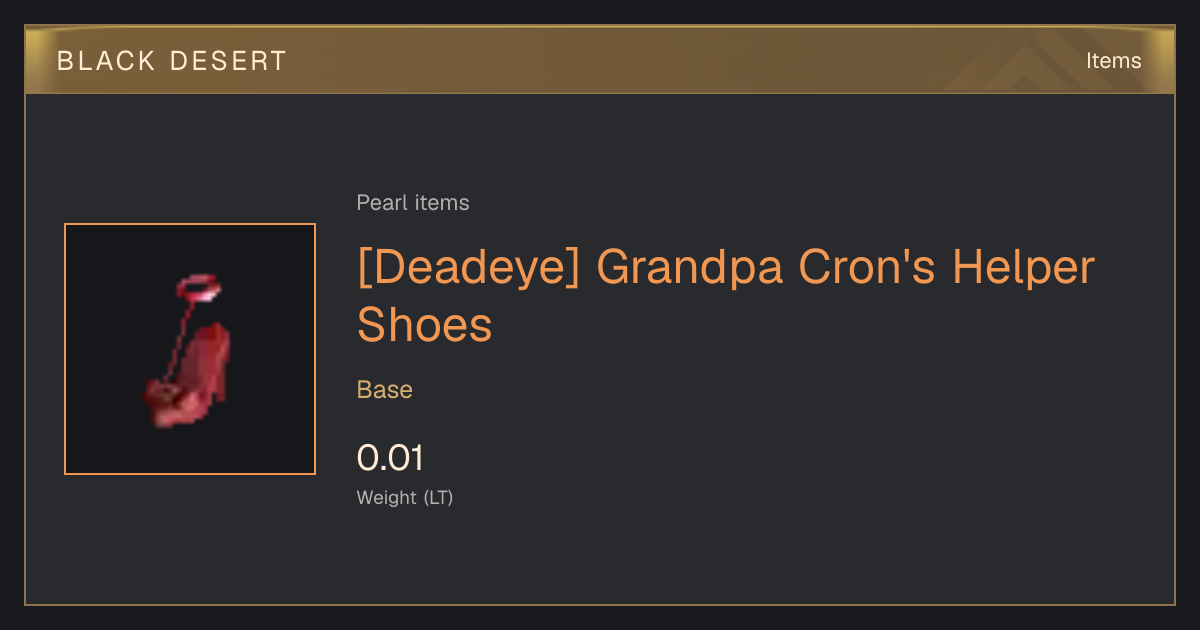
Task: Click the orange-bordered item thumbnail frame
Action: tap(190, 349)
